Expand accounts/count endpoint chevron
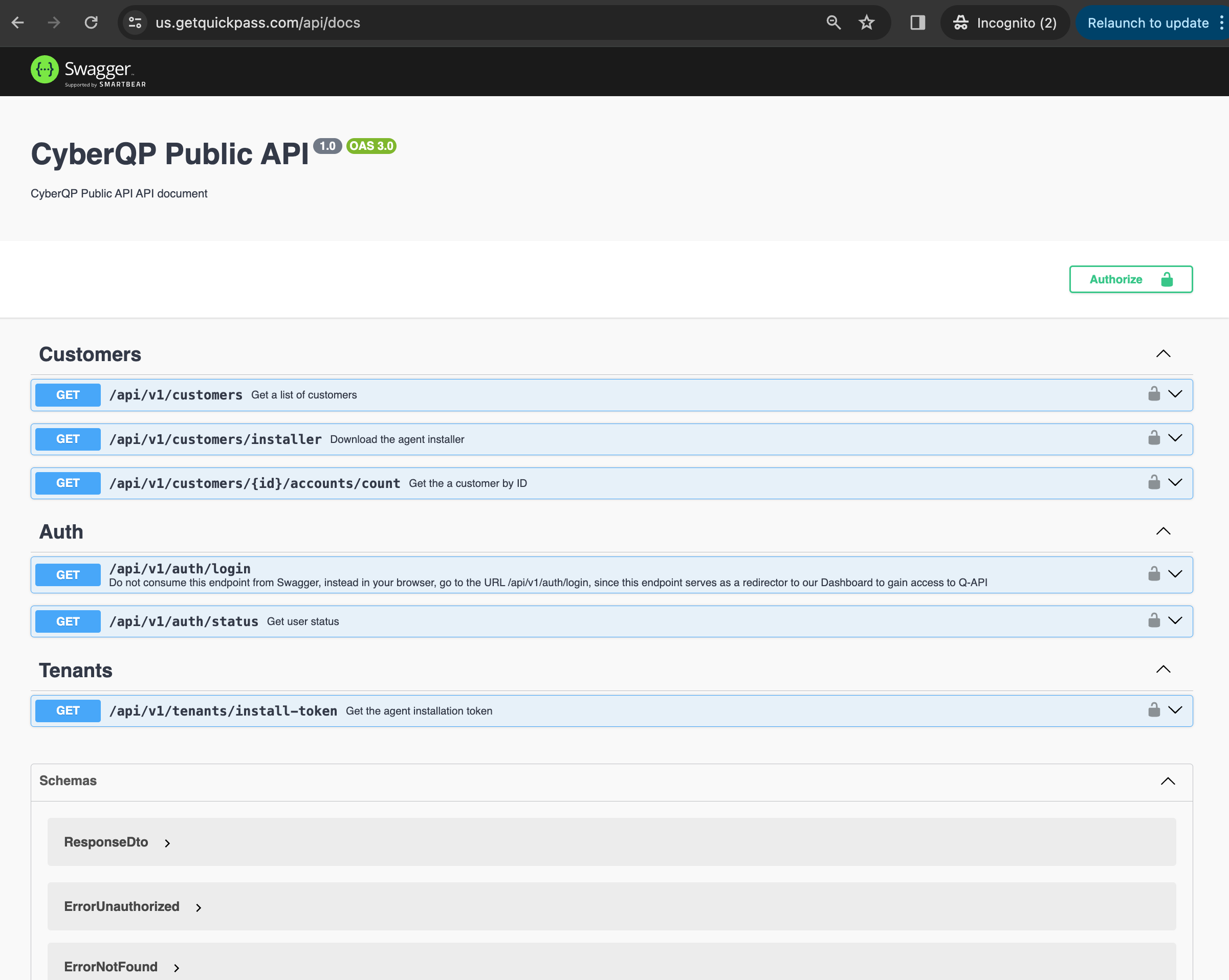This screenshot has height=980, width=1229. (1175, 483)
